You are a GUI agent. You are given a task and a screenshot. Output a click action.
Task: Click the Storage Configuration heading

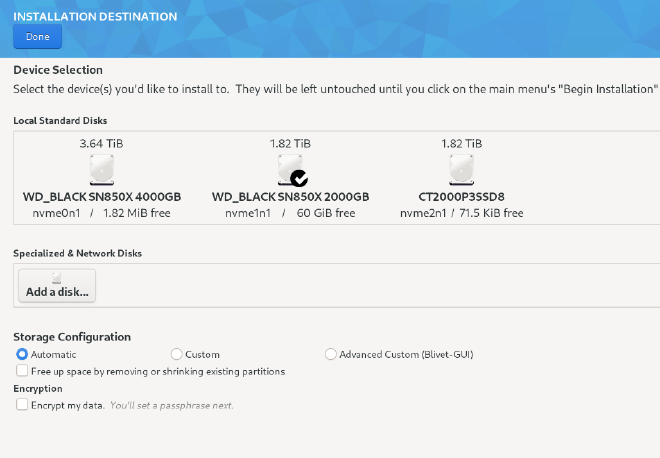(72, 337)
